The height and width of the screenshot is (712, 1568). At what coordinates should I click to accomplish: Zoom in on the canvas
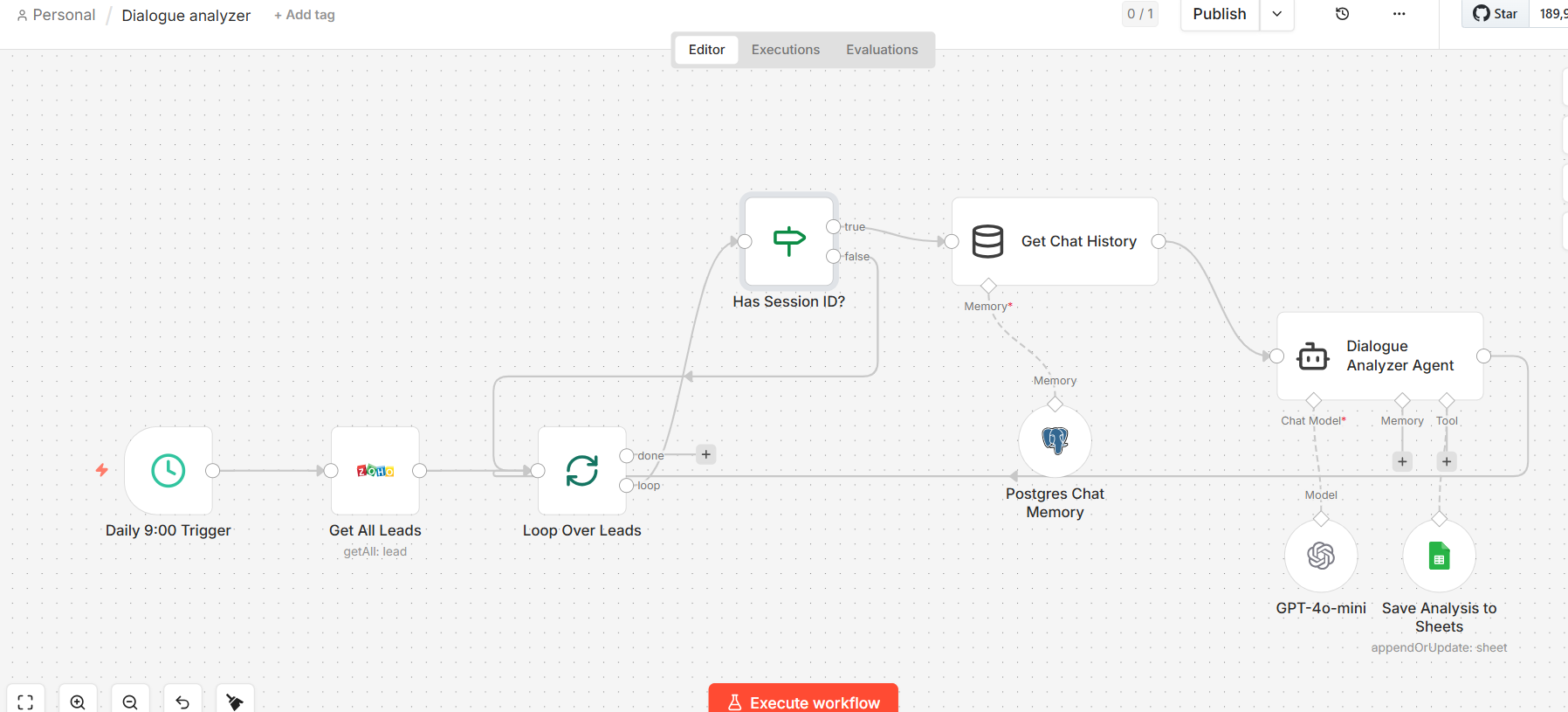pos(78,702)
